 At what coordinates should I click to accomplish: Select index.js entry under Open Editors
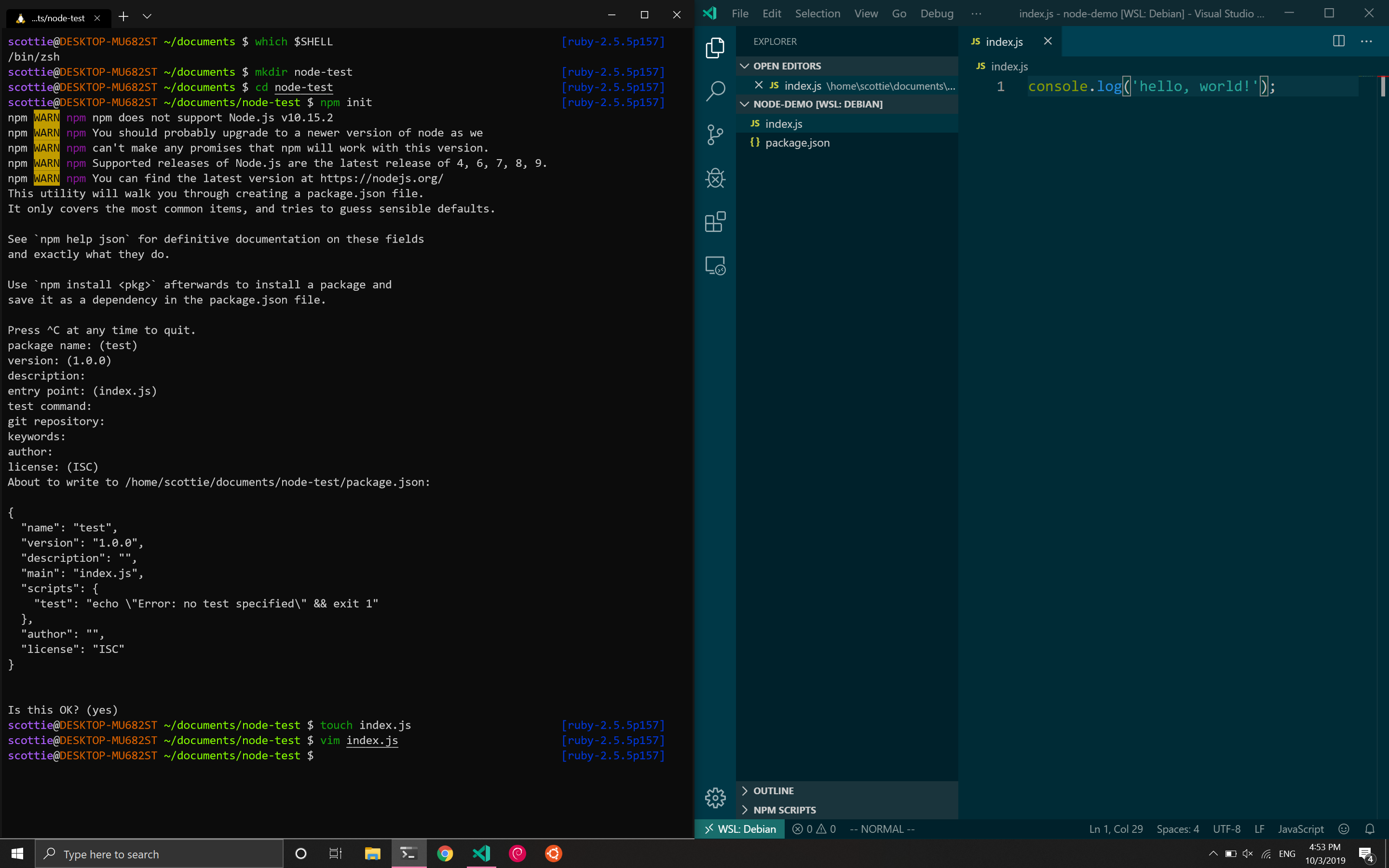click(846, 85)
